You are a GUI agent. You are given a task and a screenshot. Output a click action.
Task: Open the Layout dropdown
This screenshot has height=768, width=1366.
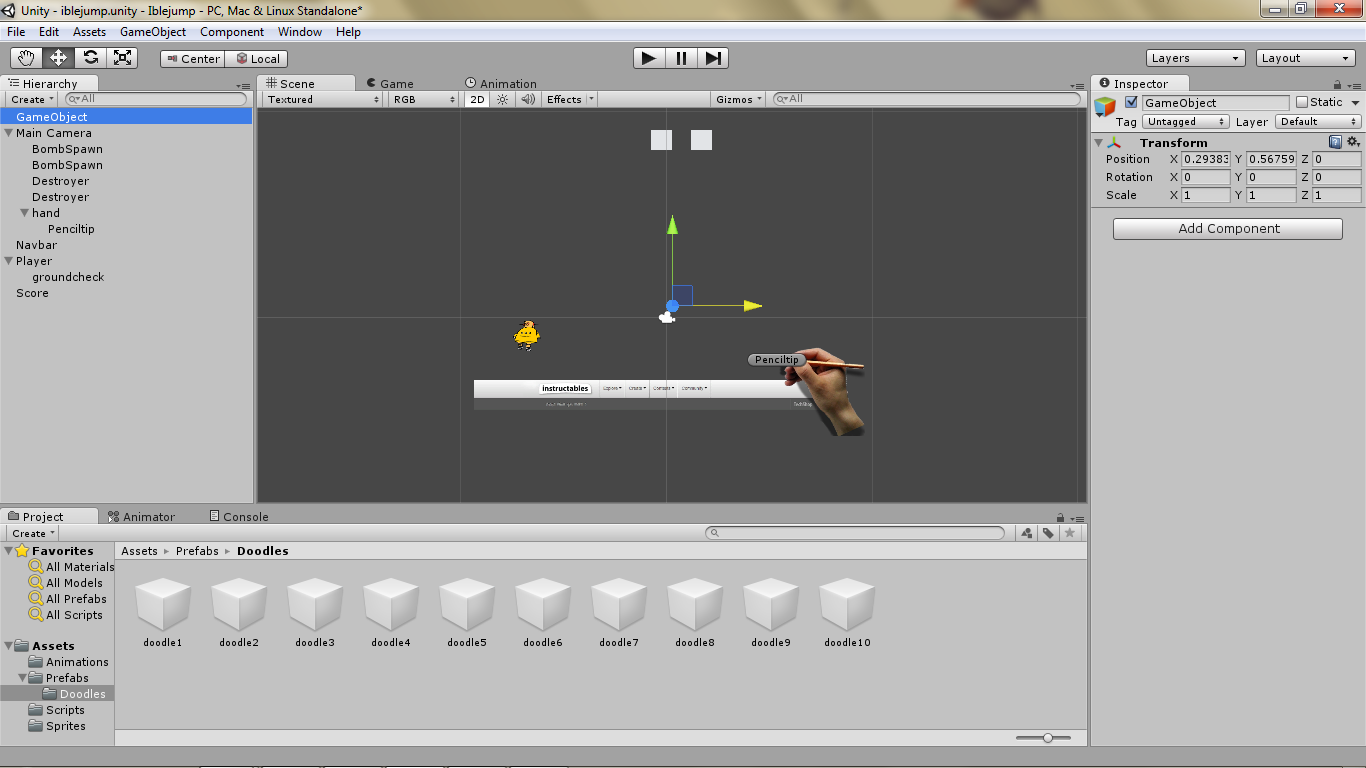coord(1306,58)
